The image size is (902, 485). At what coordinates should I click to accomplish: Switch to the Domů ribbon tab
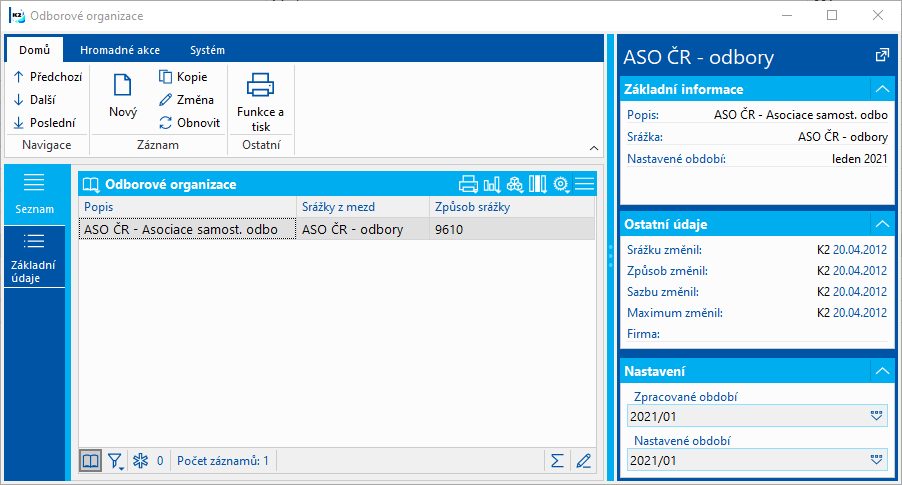click(x=35, y=50)
